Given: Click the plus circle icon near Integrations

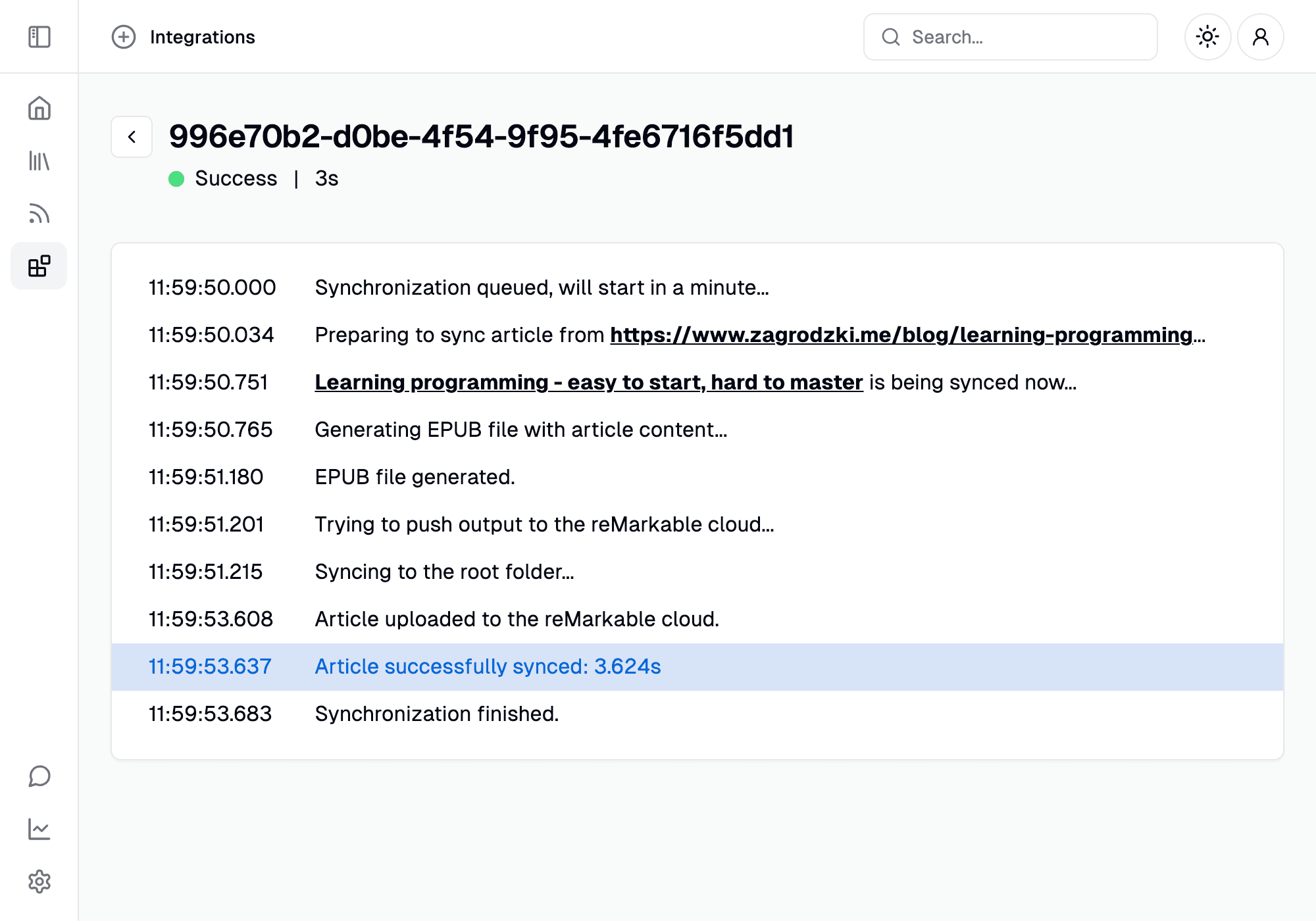Looking at the screenshot, I should pyautogui.click(x=124, y=37).
